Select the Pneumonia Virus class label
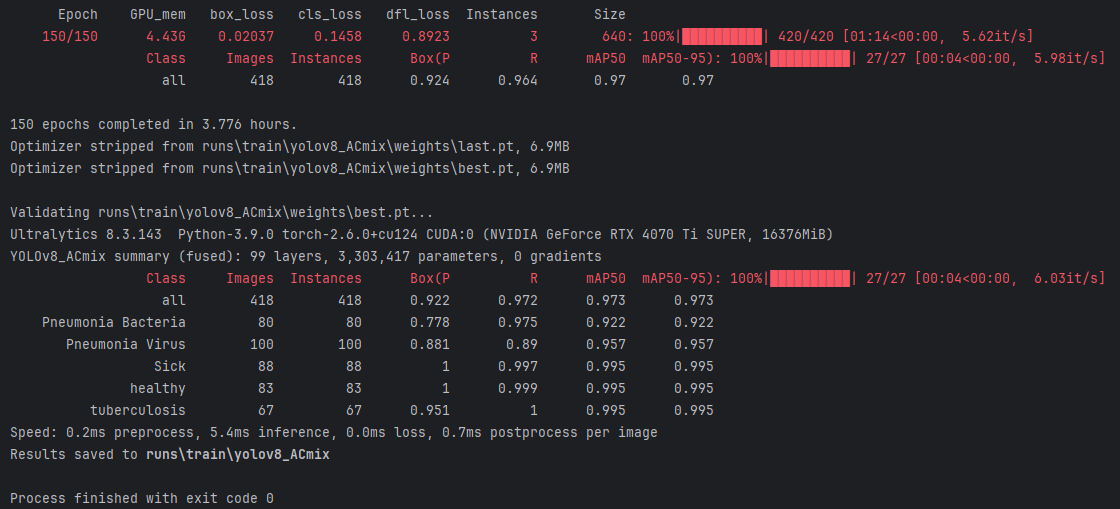The image size is (1120, 509). point(125,344)
